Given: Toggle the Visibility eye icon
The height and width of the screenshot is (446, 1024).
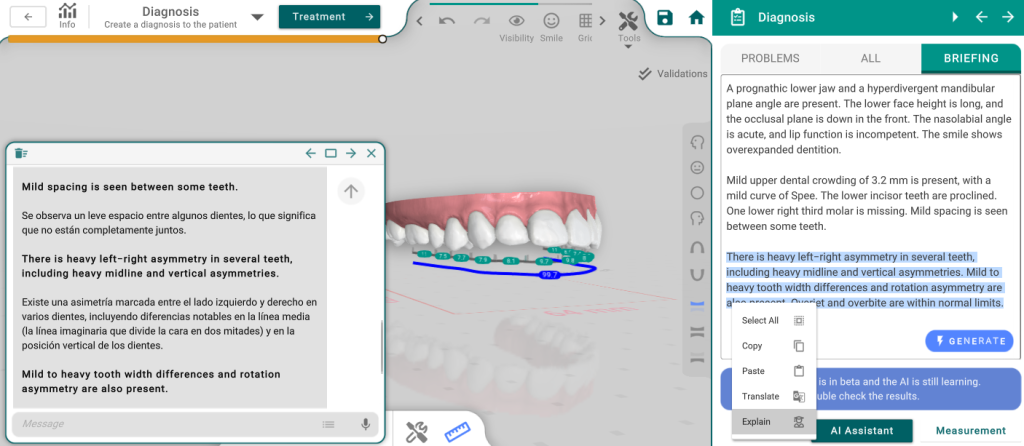Looking at the screenshot, I should tap(516, 21).
